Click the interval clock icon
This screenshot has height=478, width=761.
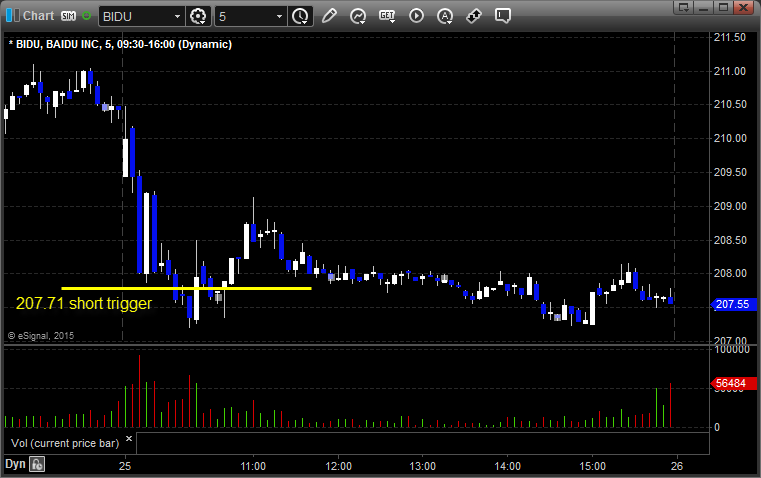[x=300, y=16]
